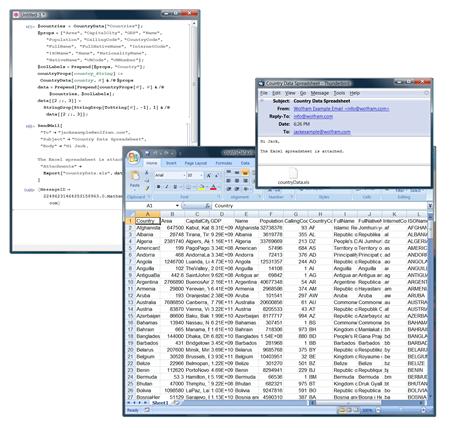Click the To recipient email address link
The image size is (452, 428).
pos(322,132)
